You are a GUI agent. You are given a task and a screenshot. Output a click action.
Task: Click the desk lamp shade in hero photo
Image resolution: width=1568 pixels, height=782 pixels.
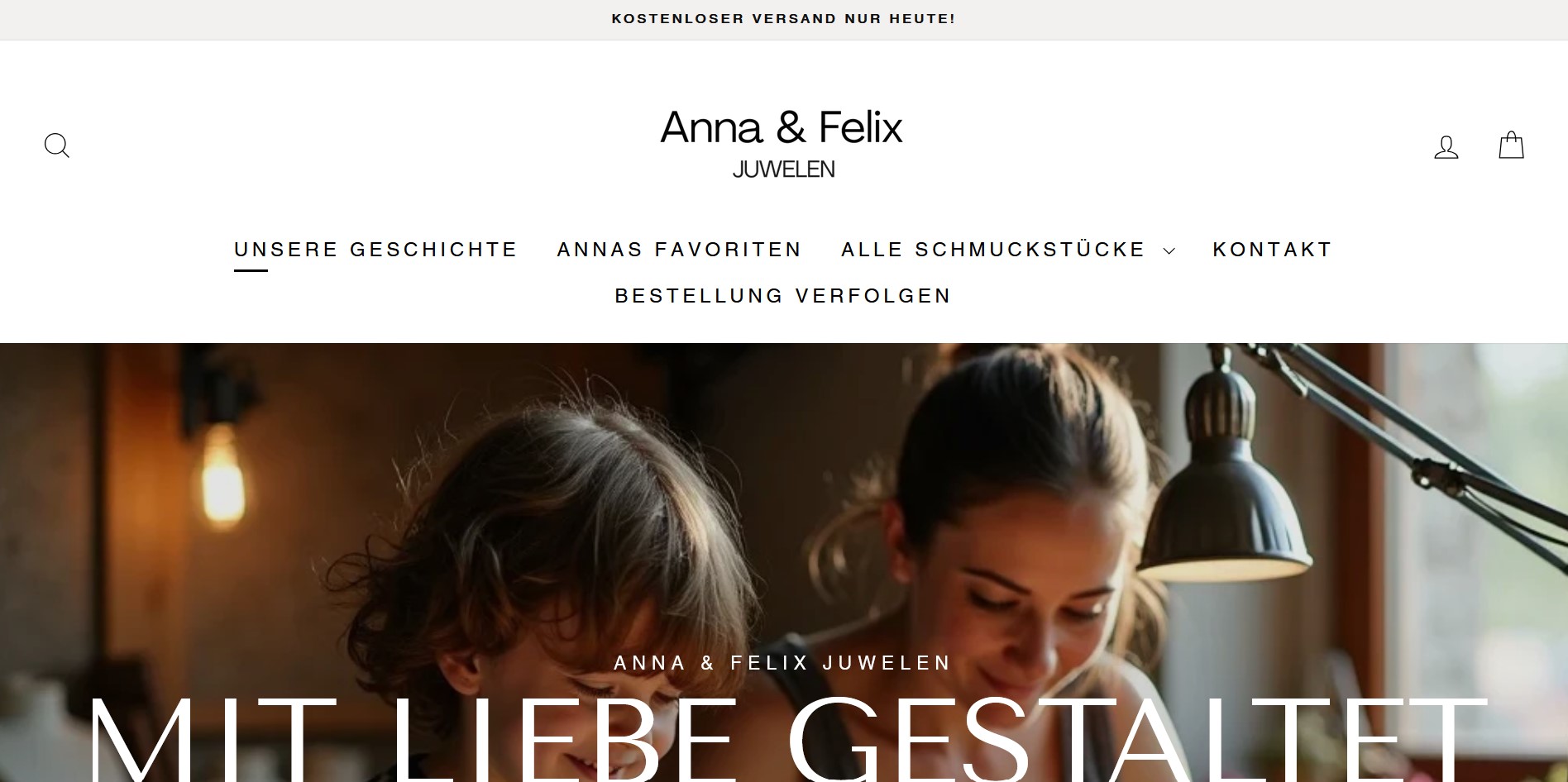pos(1224,513)
